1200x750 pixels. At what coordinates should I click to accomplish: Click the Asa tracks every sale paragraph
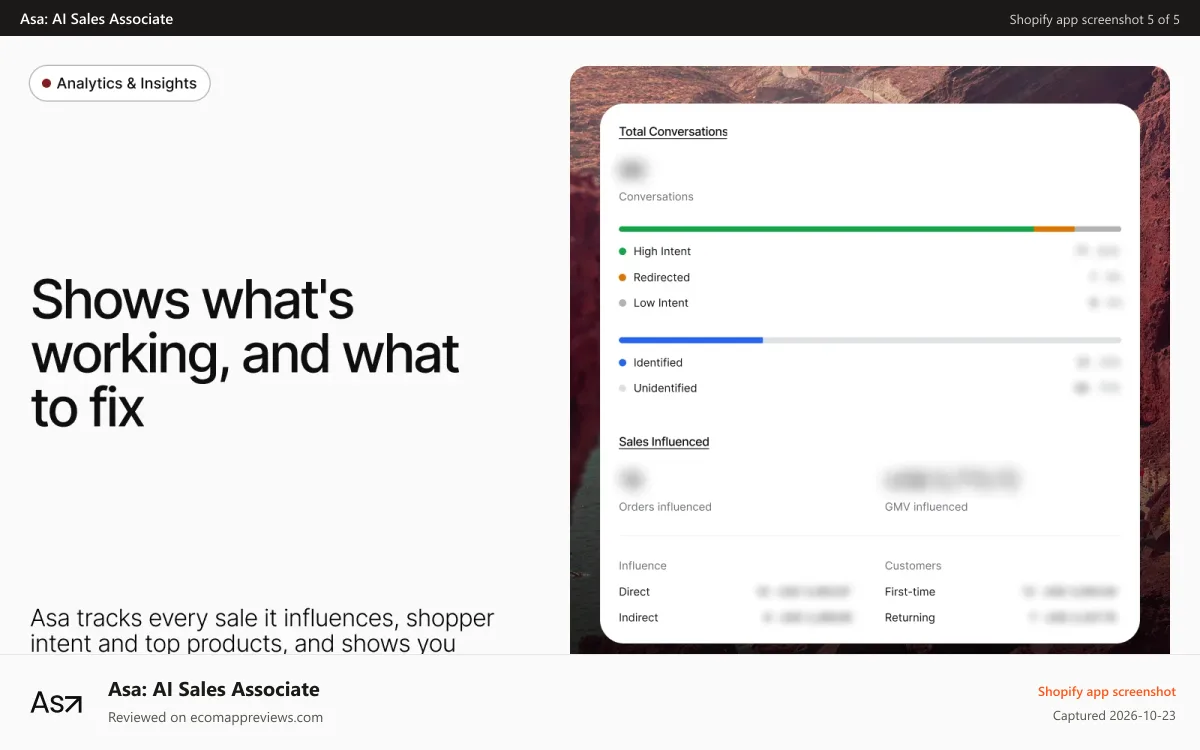[x=263, y=630]
